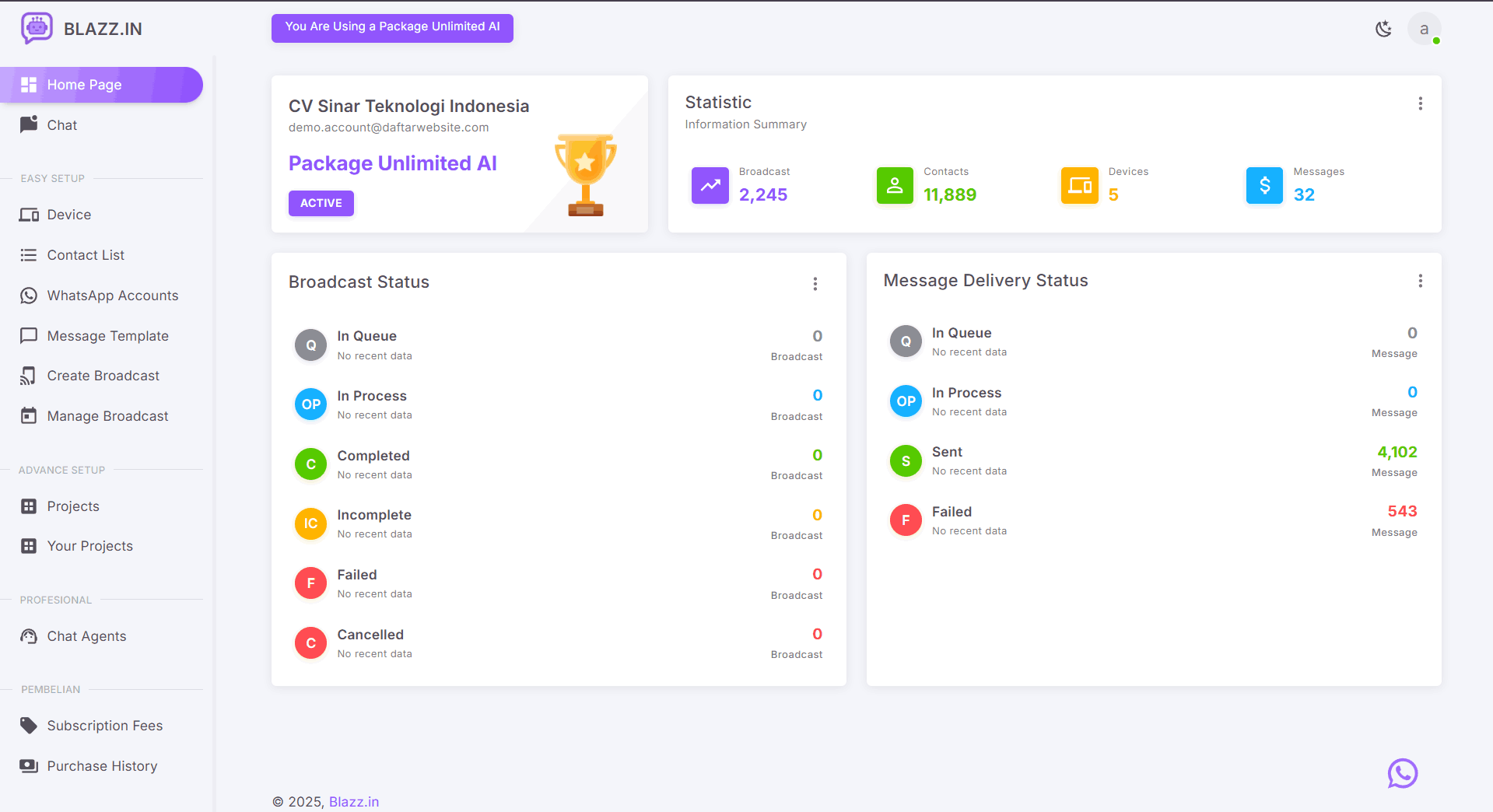Click the Create Broadcast cast icon

point(29,376)
